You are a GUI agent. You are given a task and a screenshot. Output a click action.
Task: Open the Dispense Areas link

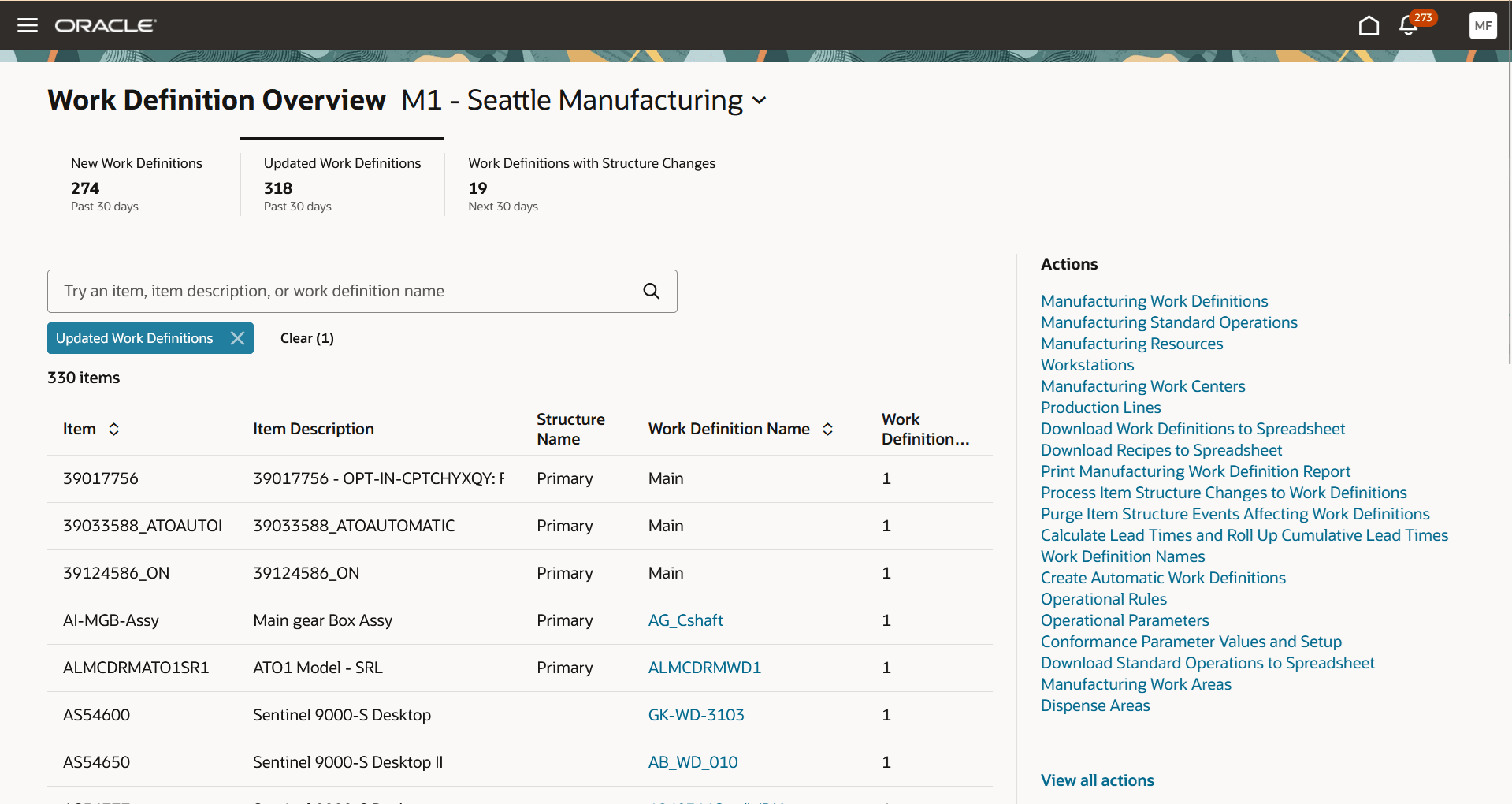1095,705
